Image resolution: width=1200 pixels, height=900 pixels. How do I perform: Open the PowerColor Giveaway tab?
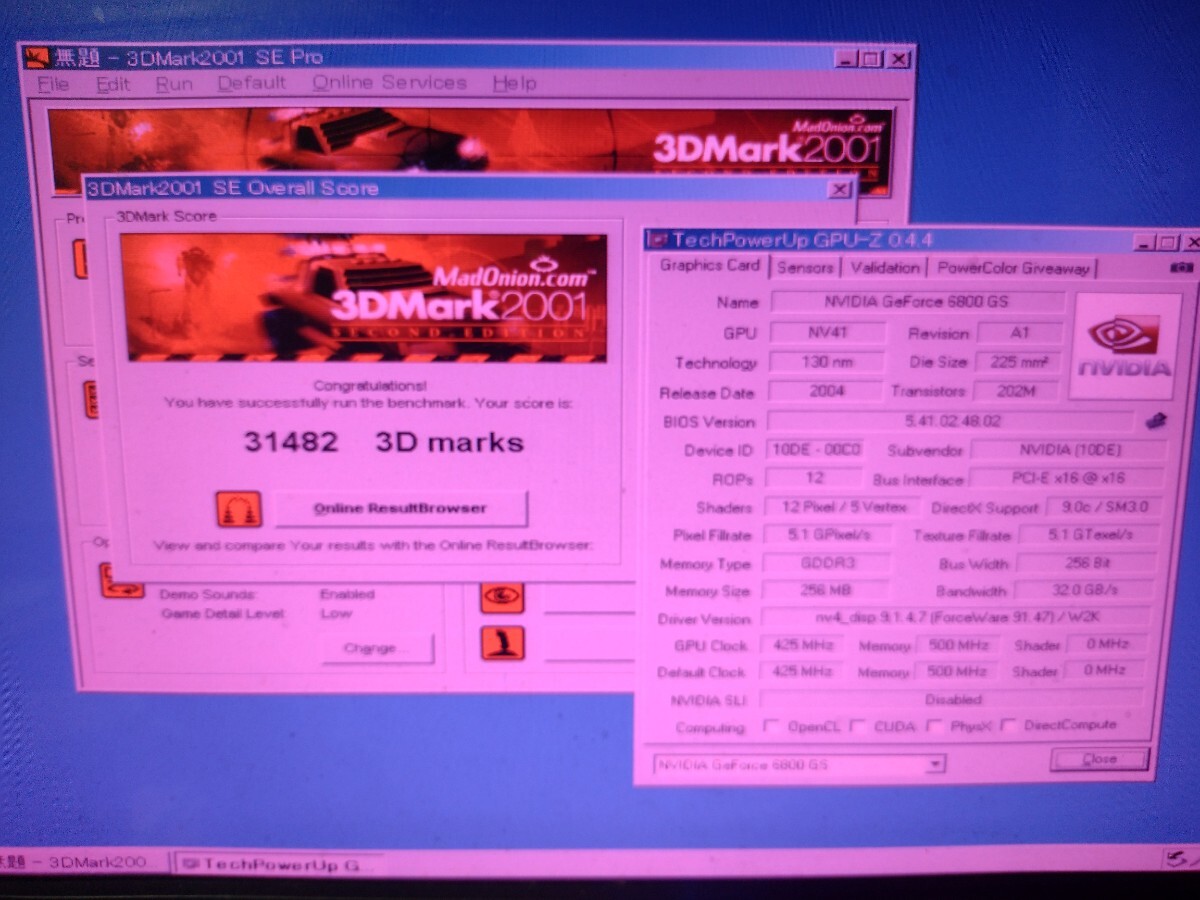click(1013, 268)
